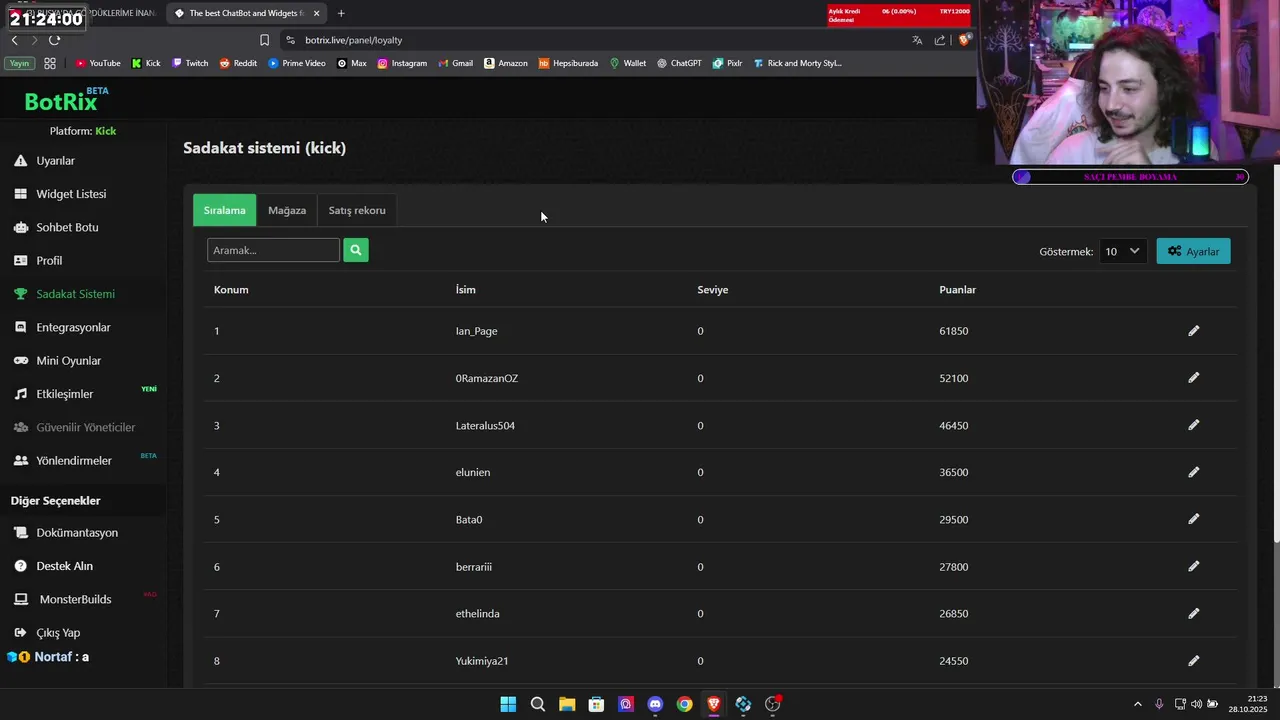Viewport: 1280px width, 720px height.
Task: Open the Ayarlar settings button
Action: (1193, 251)
